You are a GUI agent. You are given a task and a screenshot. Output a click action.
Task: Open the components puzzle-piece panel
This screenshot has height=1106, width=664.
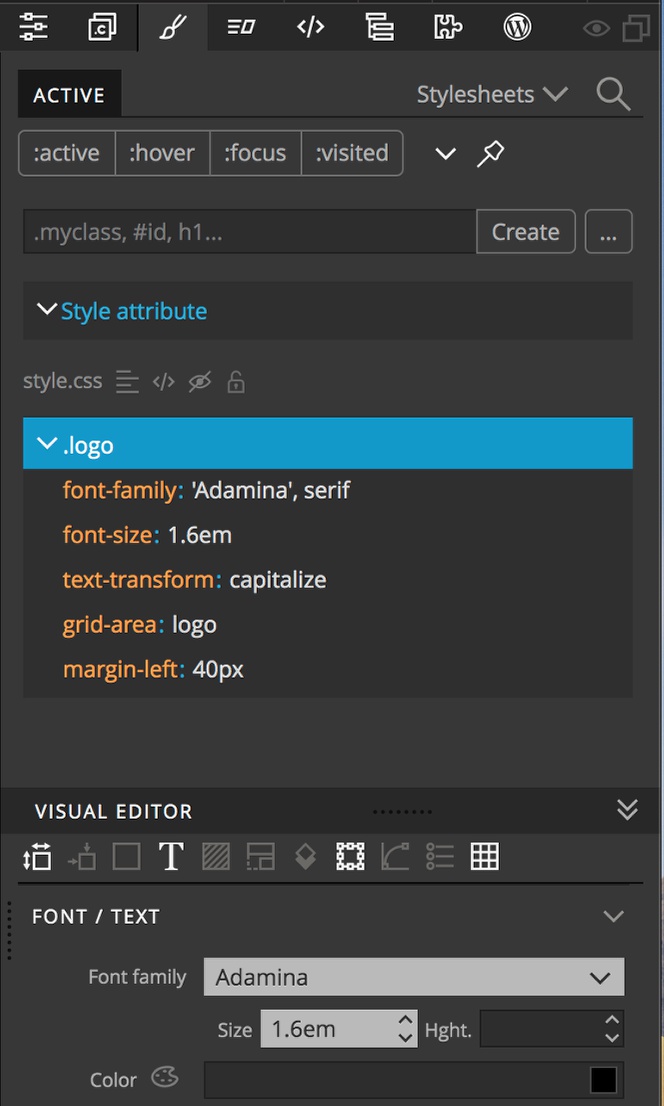448,27
